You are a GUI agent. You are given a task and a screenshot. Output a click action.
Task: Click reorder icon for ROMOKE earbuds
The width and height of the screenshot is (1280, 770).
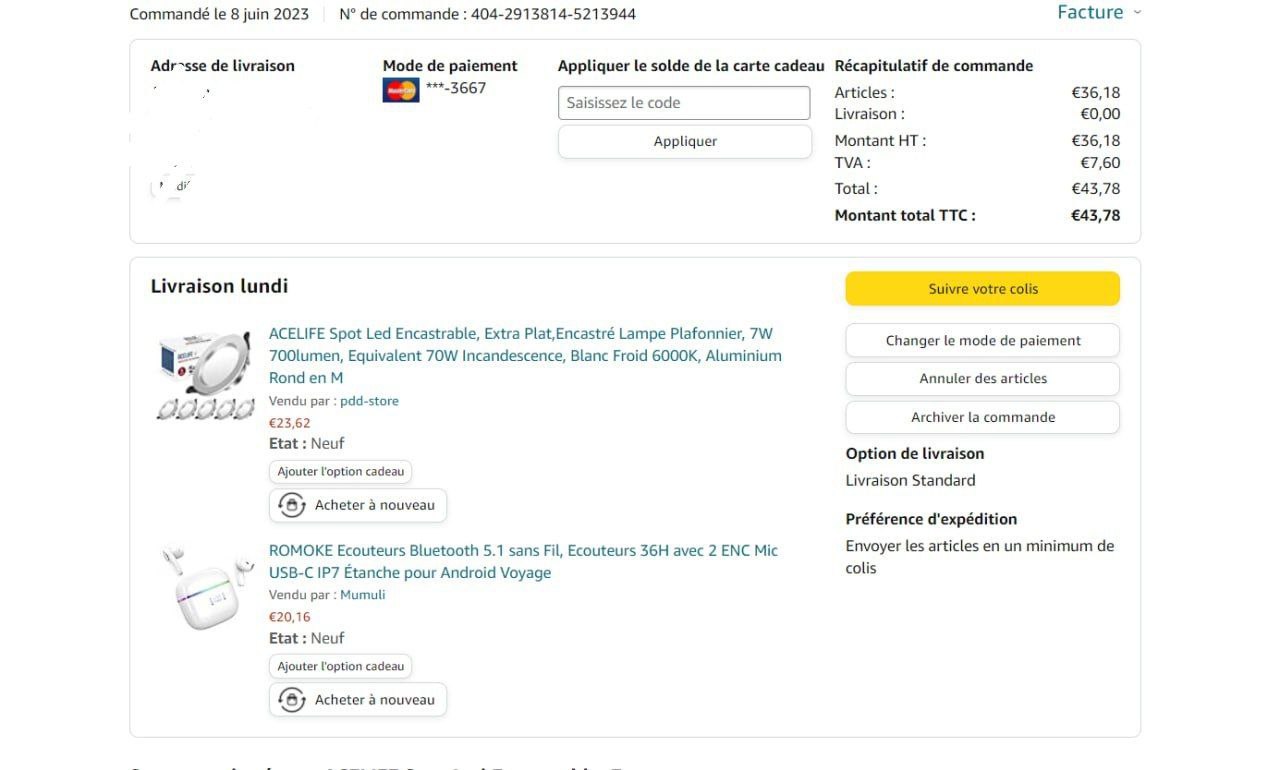291,700
